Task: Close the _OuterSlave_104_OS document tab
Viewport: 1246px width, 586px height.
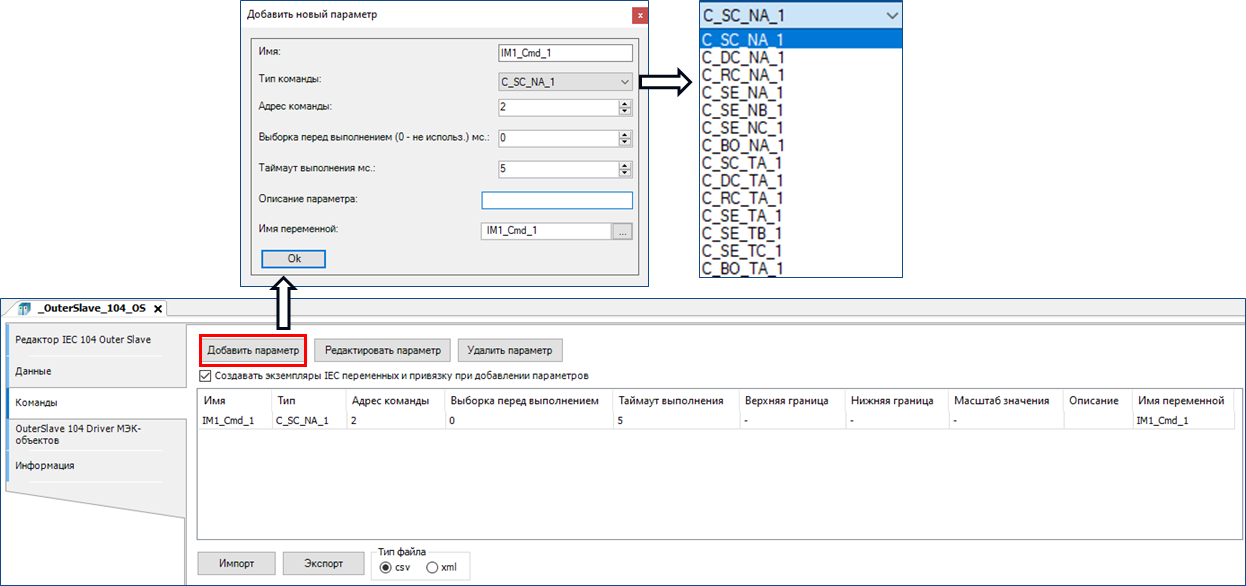Action: click(x=157, y=308)
